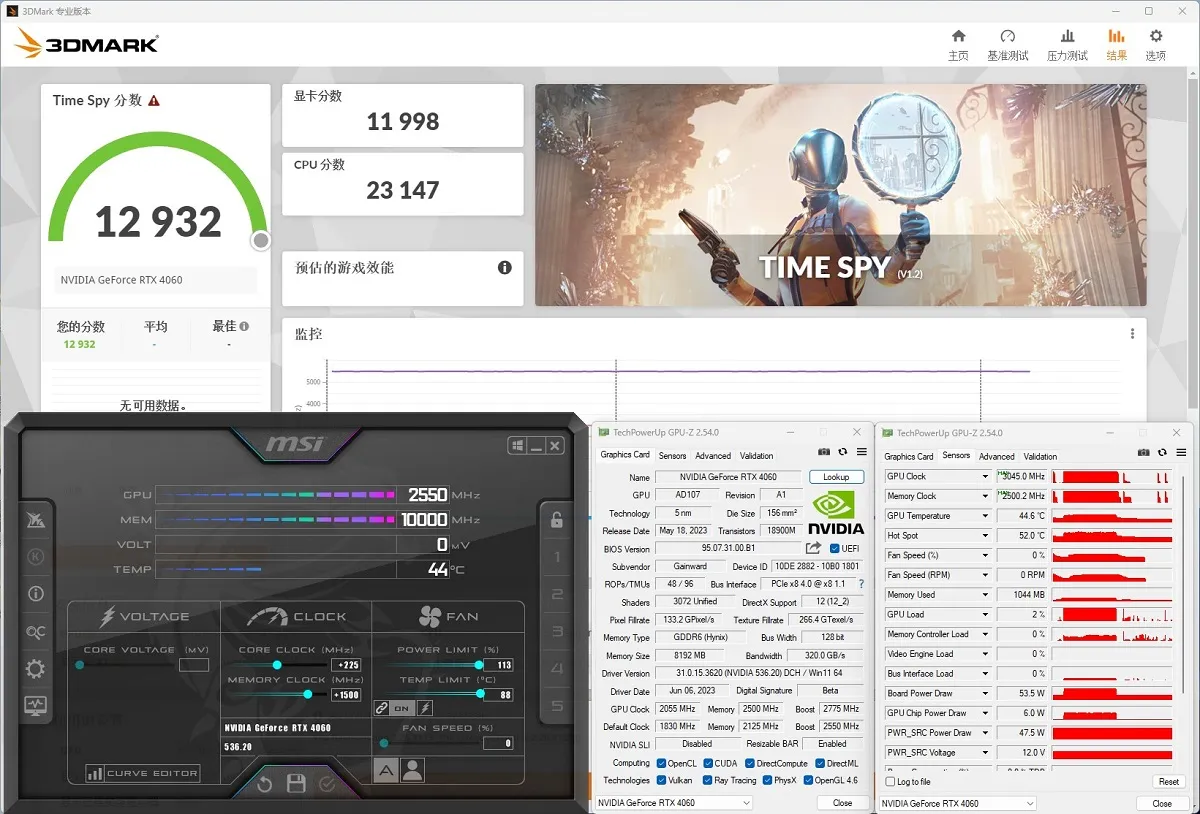This screenshot has height=814, width=1200.
Task: Toggle the OpenCL checkbox
Action: pyautogui.click(x=661, y=763)
